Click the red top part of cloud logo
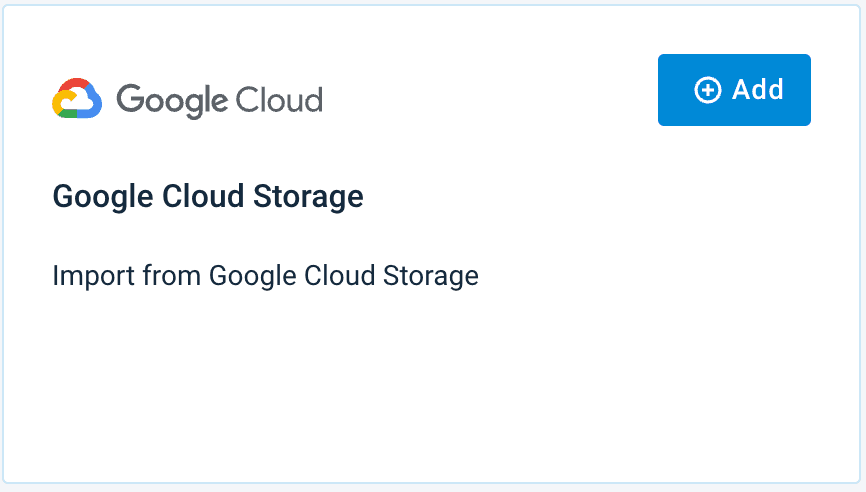The image size is (866, 492). [74, 85]
